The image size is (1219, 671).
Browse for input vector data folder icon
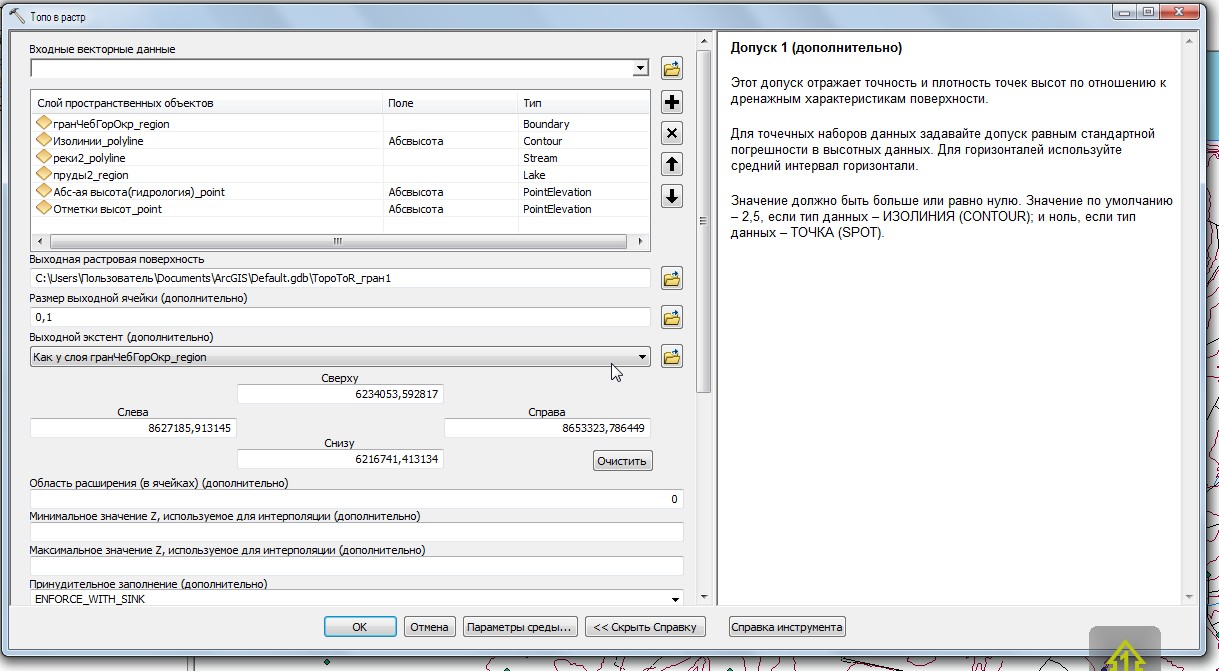(672, 69)
